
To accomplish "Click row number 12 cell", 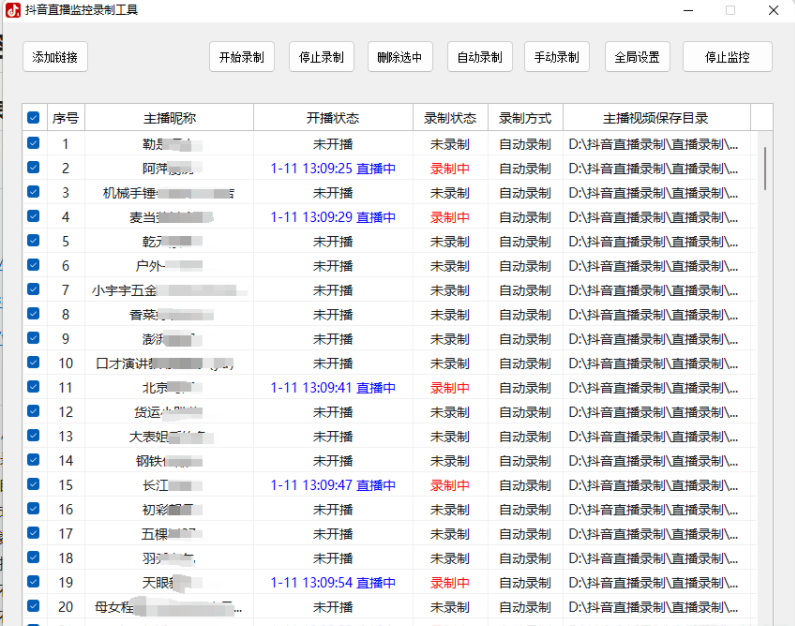I will [x=66, y=412].
